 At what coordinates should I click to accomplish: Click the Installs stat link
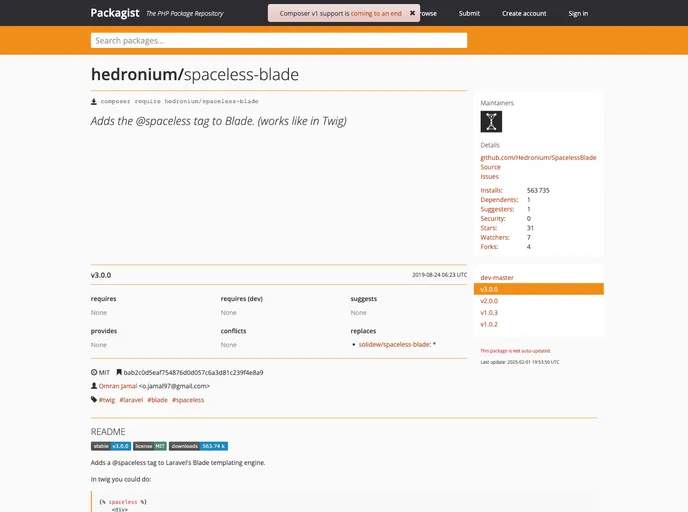[x=491, y=190]
